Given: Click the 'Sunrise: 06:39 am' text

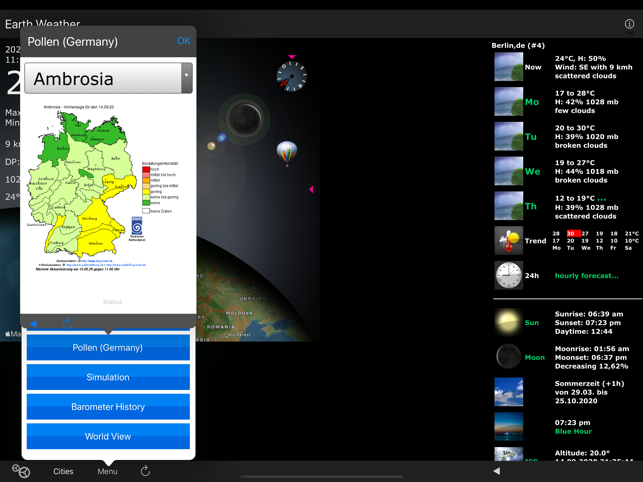Looking at the screenshot, I should 589,314.
